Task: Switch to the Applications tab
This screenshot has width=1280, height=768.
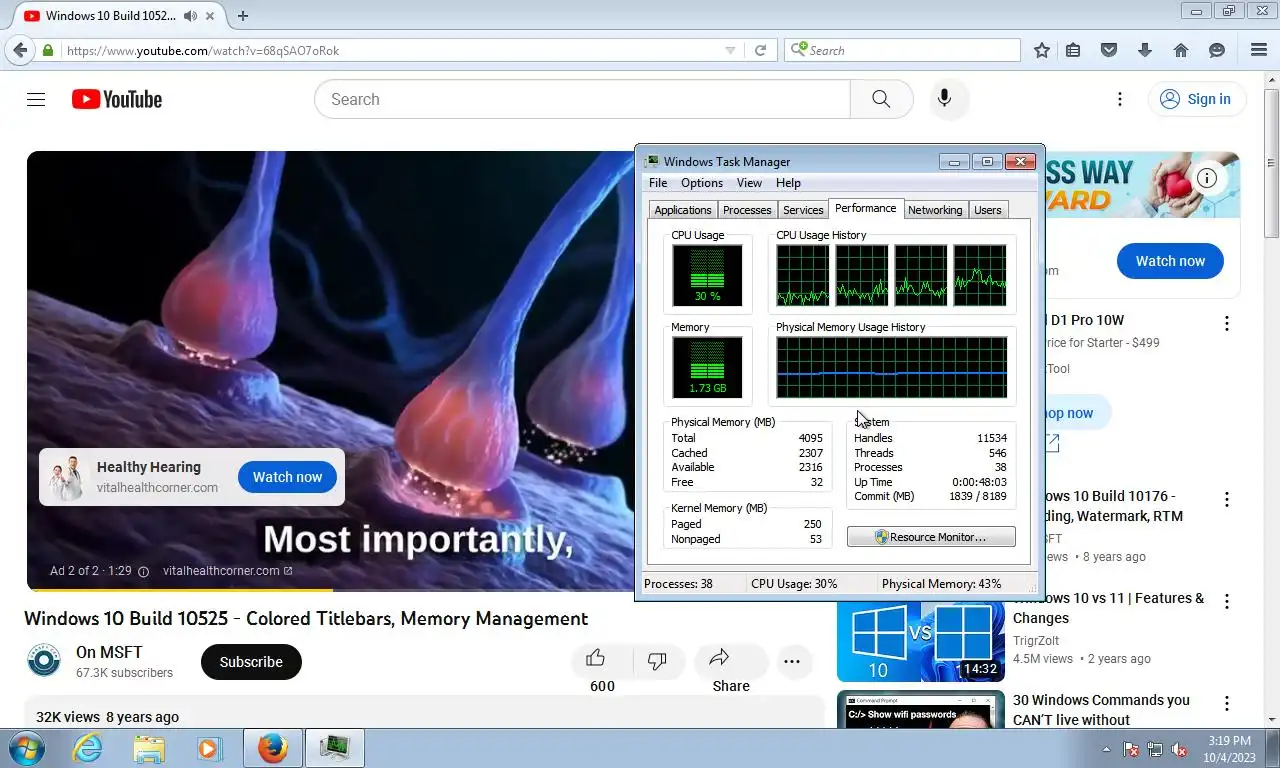Action: [x=683, y=210]
